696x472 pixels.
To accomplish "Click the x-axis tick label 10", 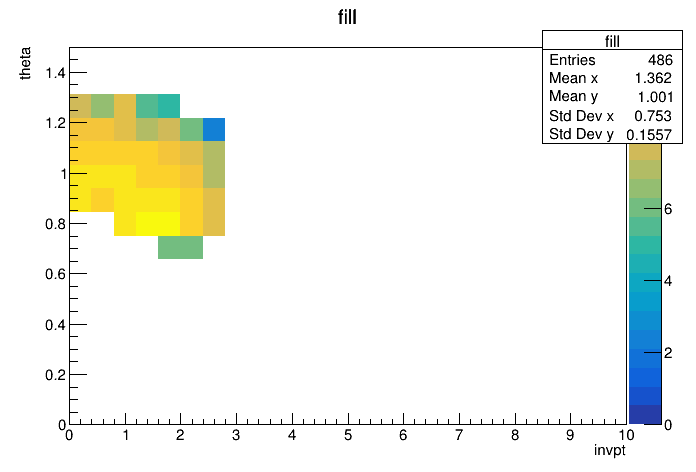I will point(626,435).
